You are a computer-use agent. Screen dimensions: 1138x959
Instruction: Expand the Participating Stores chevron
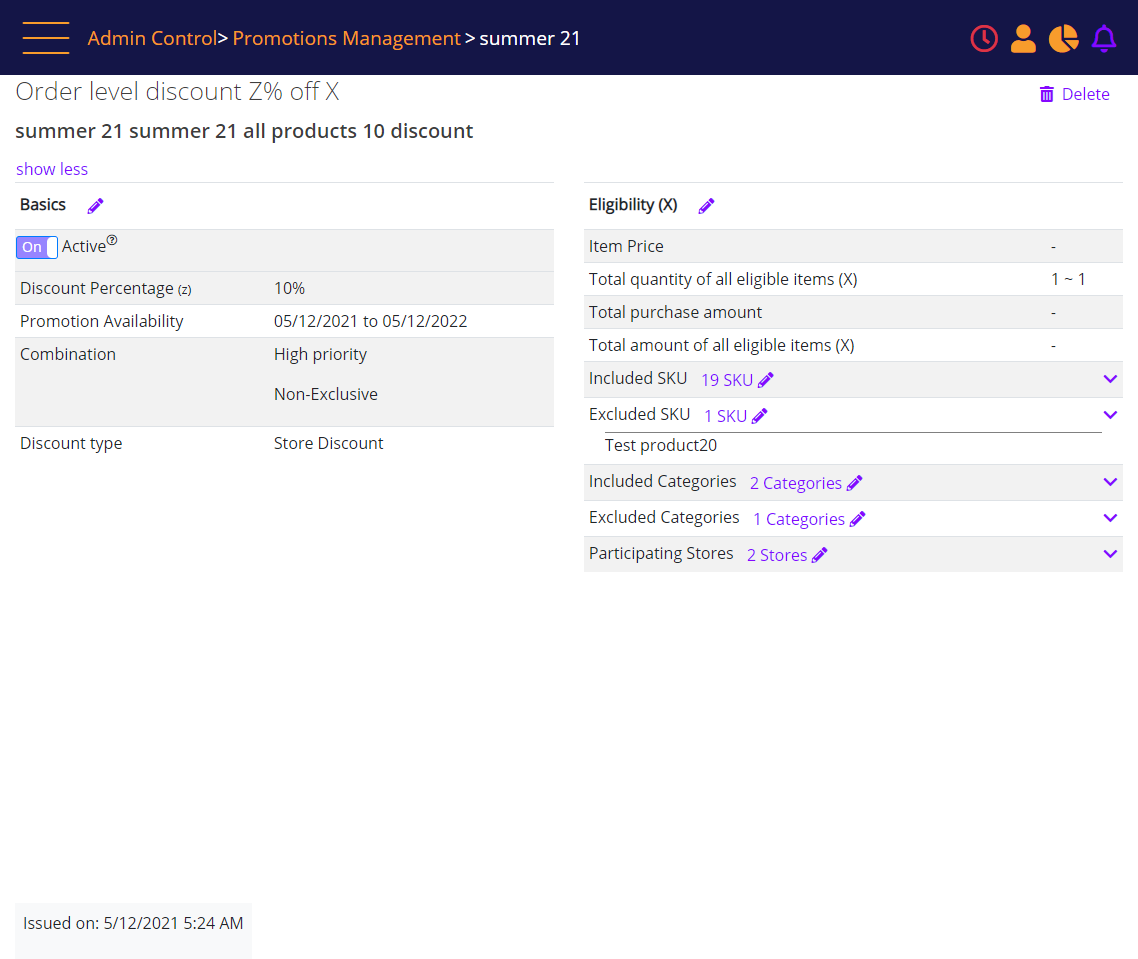(1110, 554)
